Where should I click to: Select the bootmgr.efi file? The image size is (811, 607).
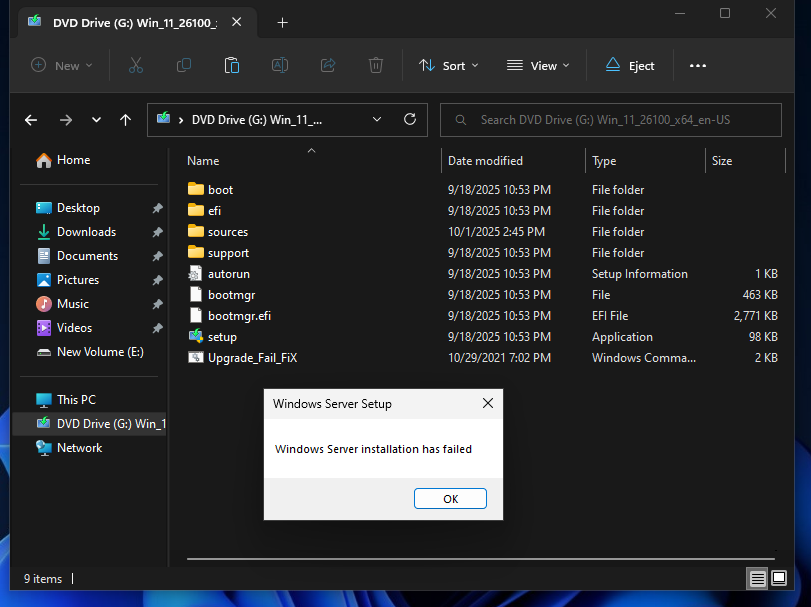pyautogui.click(x=229, y=316)
